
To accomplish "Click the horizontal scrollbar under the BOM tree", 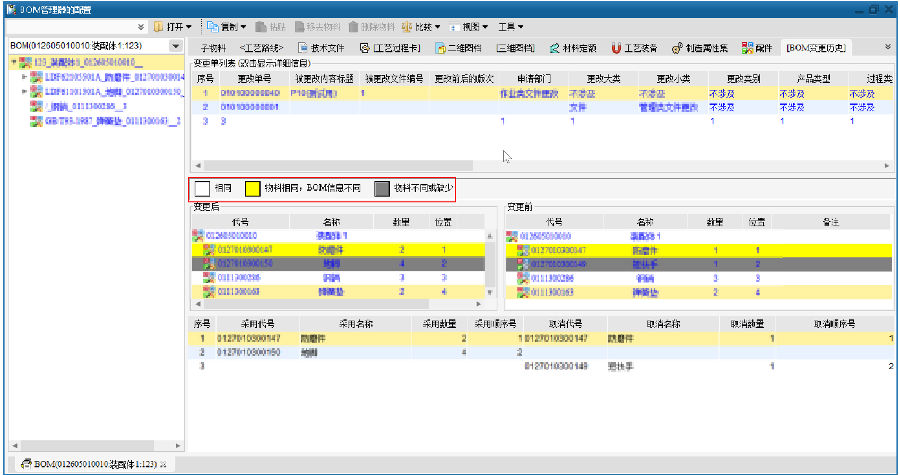I will pyautogui.click(x=95, y=445).
